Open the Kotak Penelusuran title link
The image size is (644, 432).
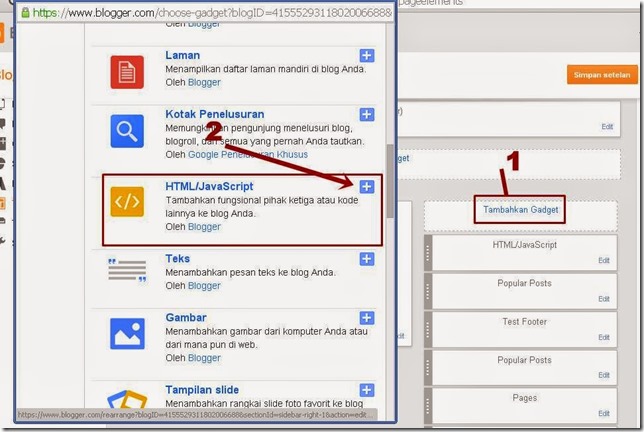[214, 114]
